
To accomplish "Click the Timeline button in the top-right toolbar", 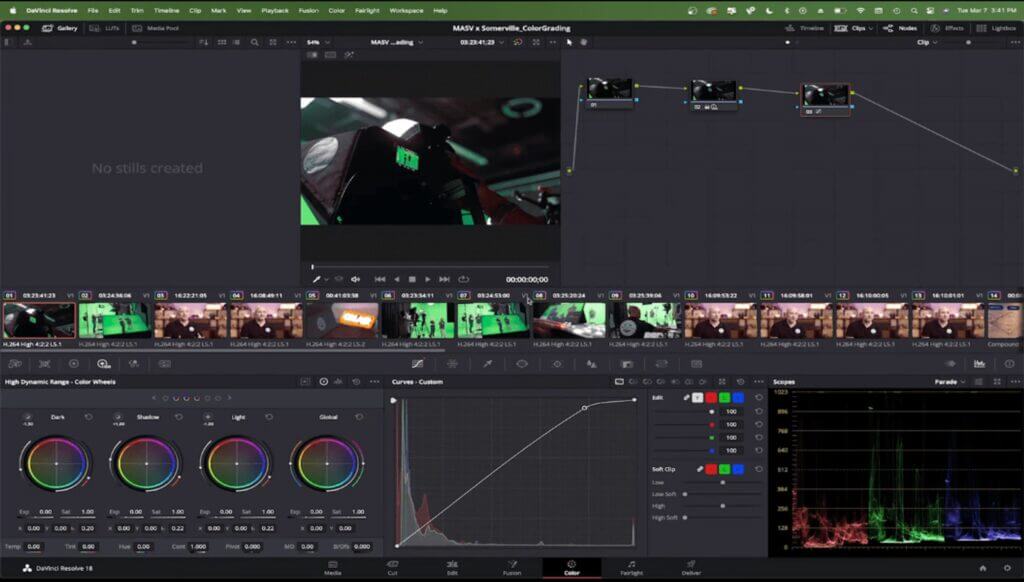I will click(810, 28).
